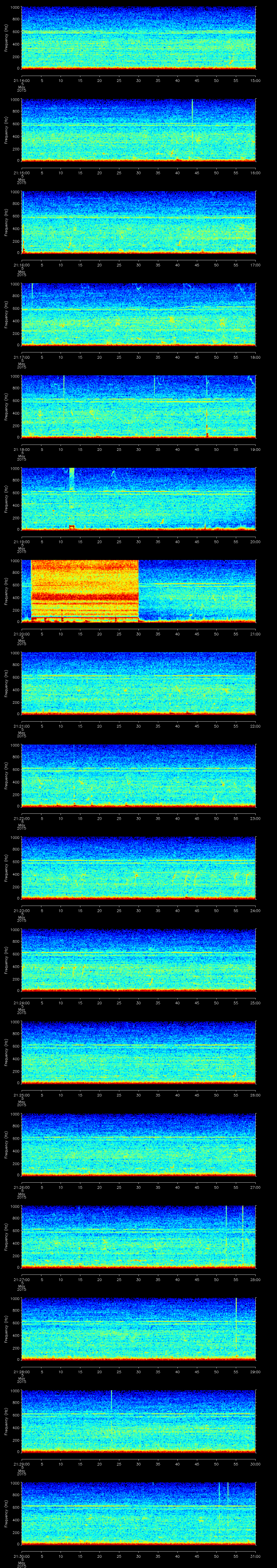277x1568 pixels.
Task: Select the spectrogram starting at 21:26:00
Action: point(139,1145)
